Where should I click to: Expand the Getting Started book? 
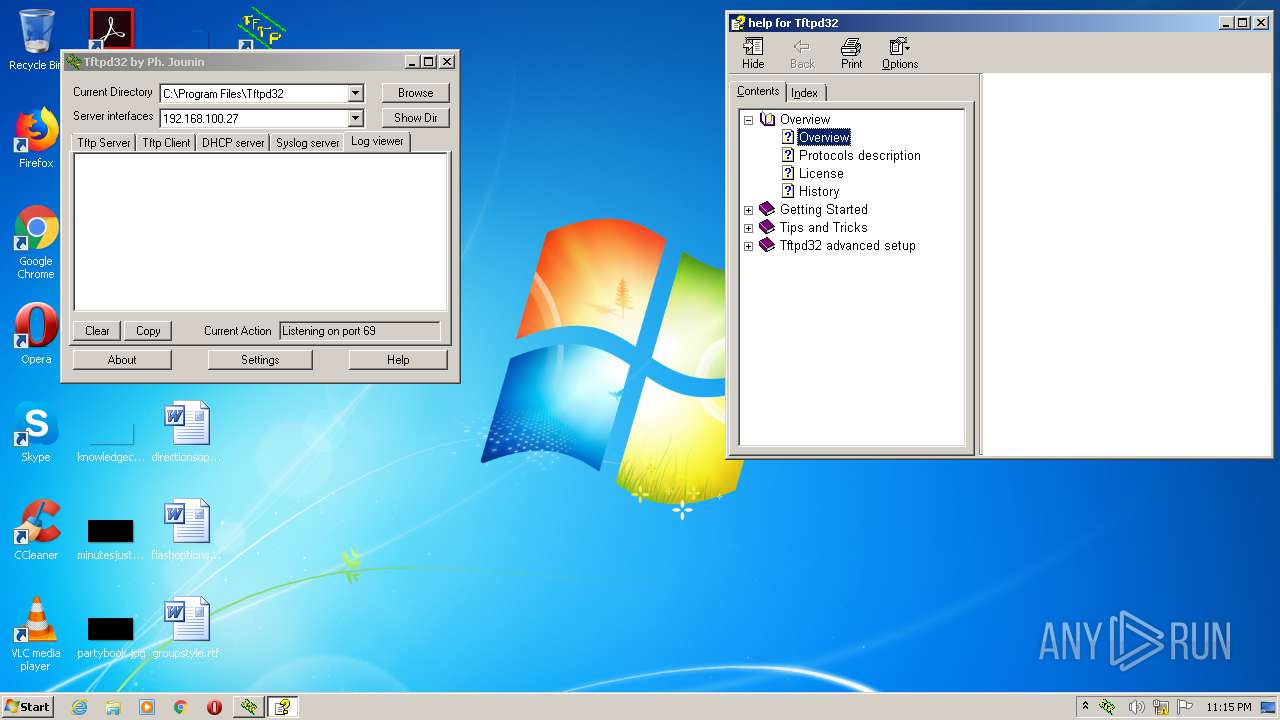pyautogui.click(x=748, y=209)
